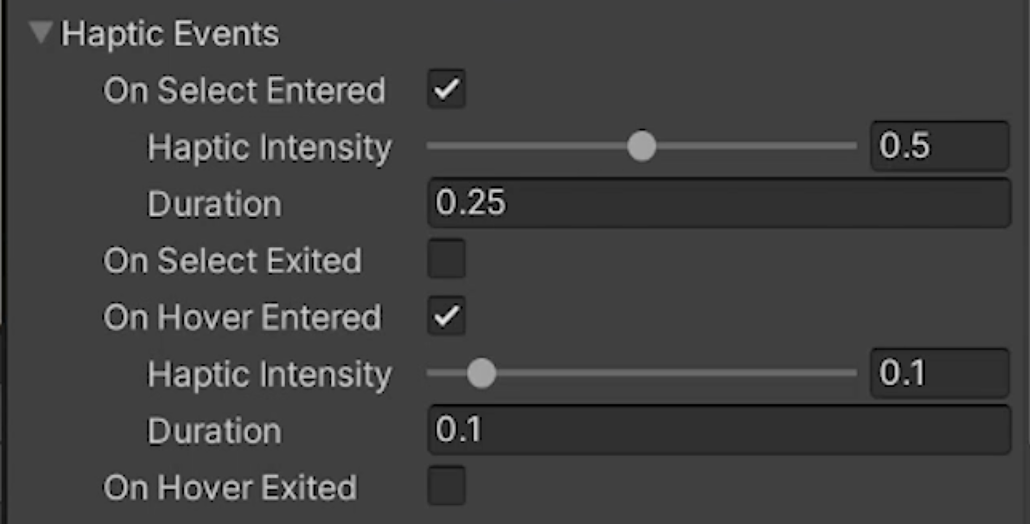Click the On Hover Exited label
The image size is (1030, 524).
point(230,488)
